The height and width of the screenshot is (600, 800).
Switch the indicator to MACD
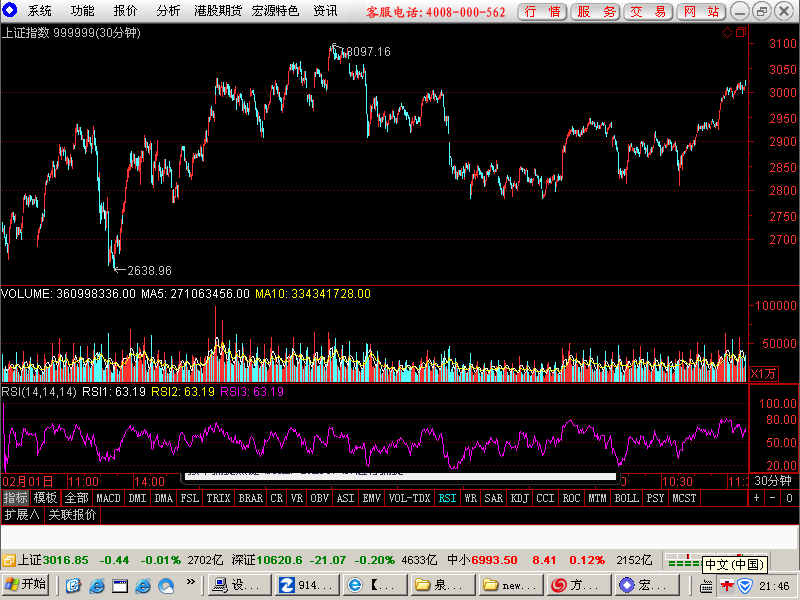click(108, 498)
